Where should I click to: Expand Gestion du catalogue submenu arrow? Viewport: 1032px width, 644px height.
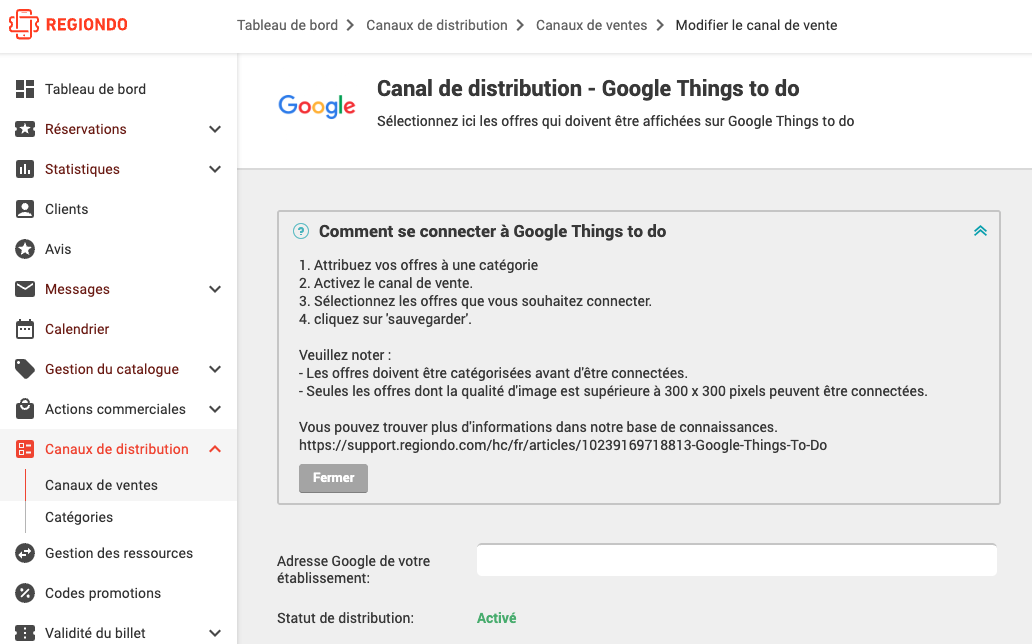(215, 369)
